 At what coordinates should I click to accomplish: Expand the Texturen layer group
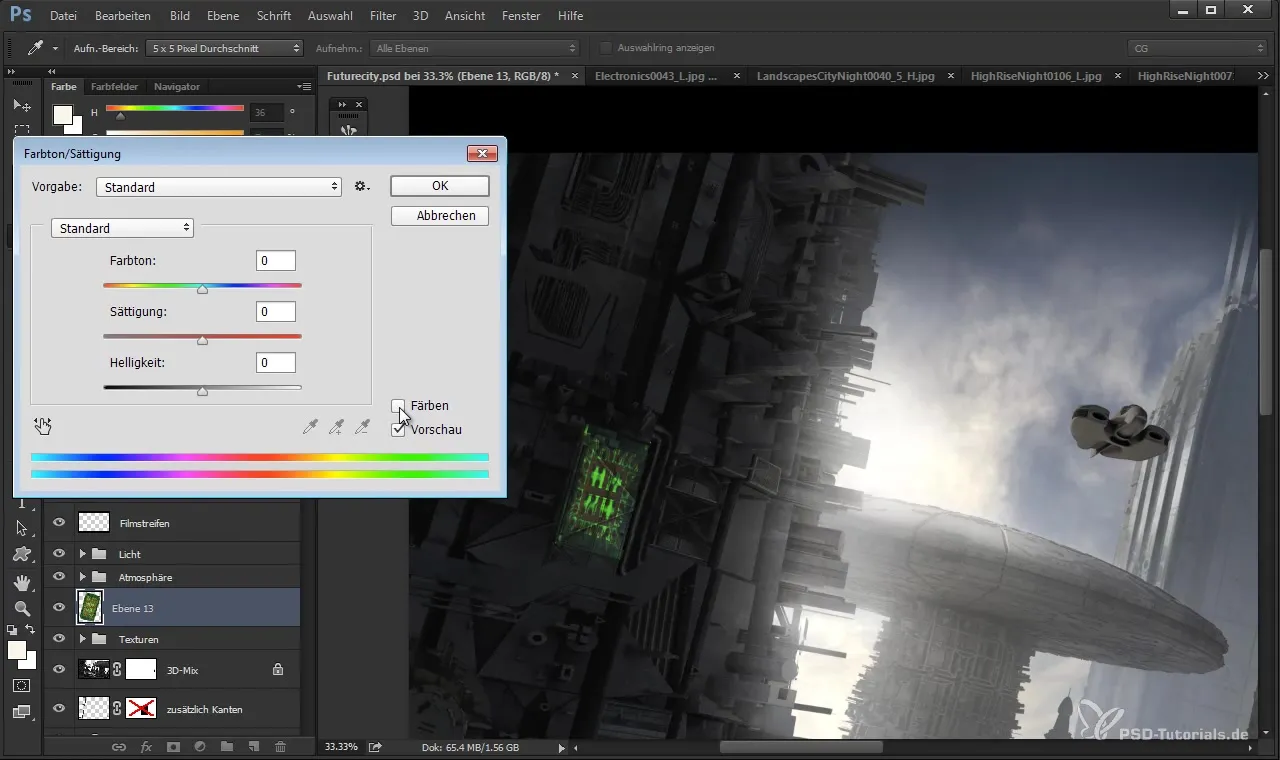(83, 638)
